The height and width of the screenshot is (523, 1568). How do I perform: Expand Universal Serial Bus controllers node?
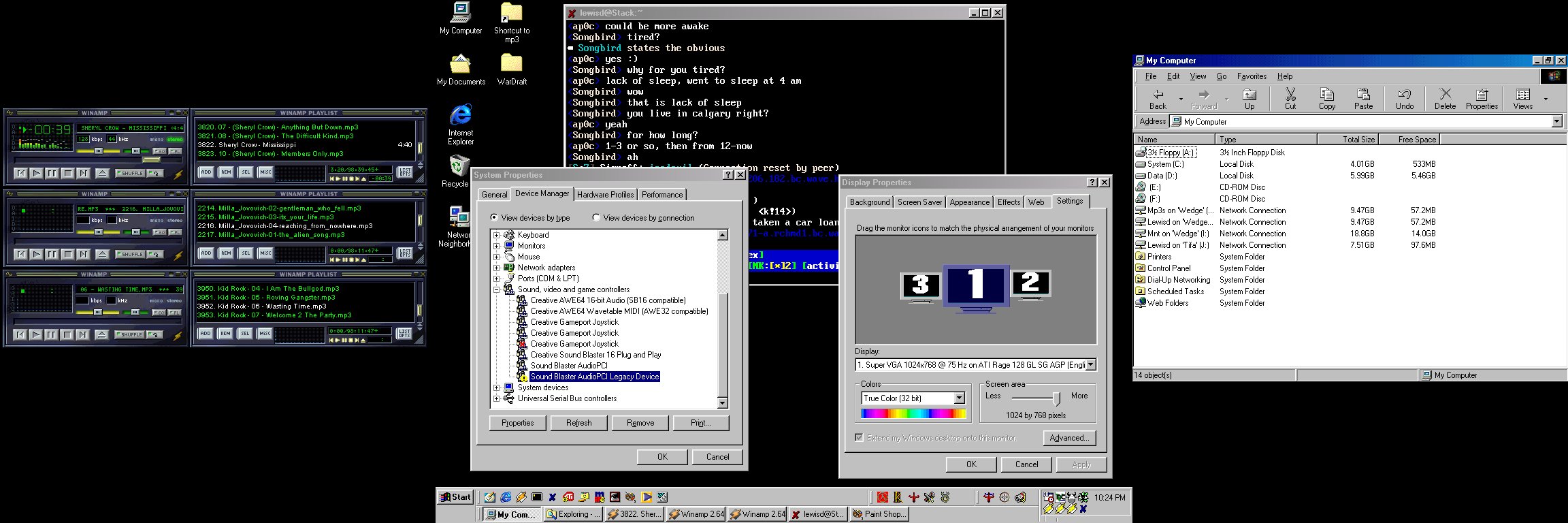[x=496, y=398]
